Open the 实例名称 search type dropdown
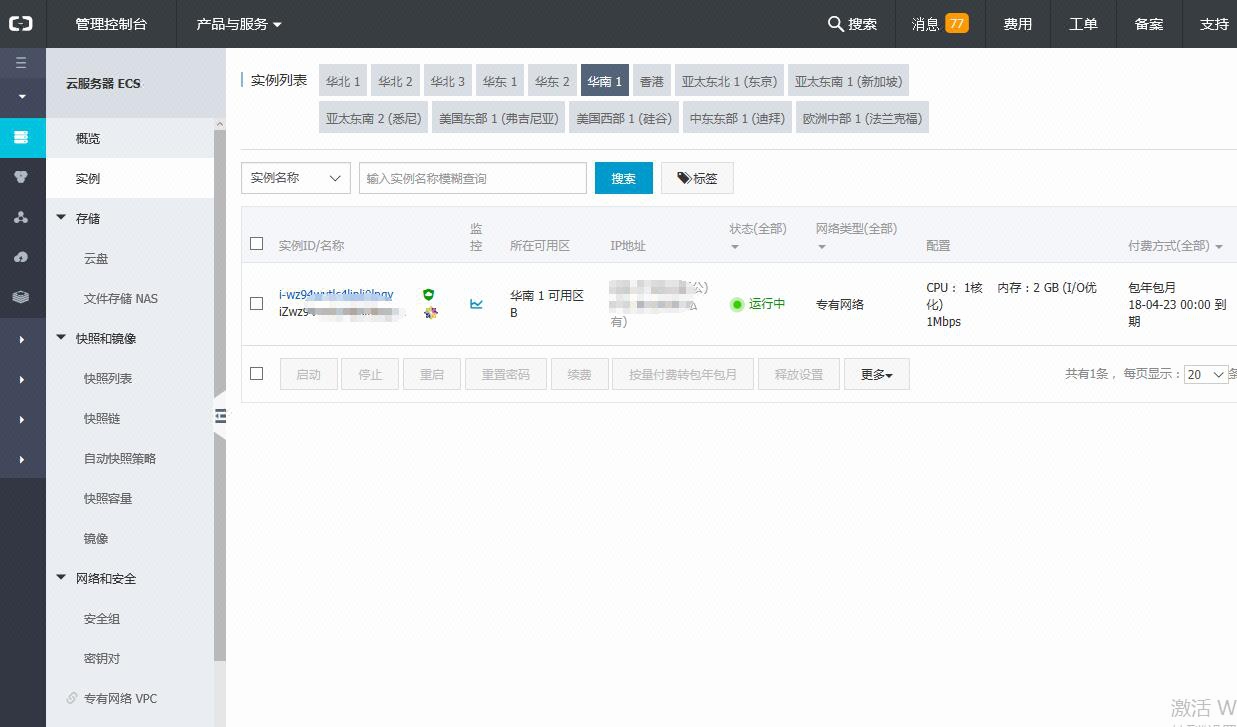 tap(295, 178)
